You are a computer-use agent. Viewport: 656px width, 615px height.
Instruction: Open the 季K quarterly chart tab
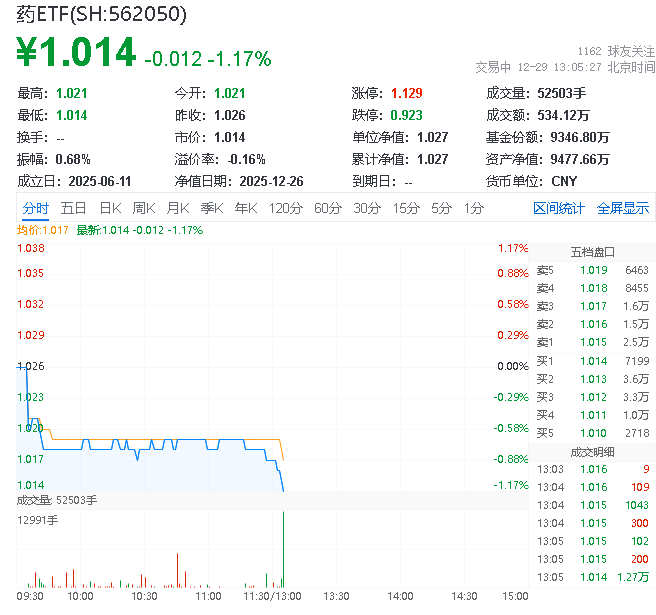click(x=211, y=208)
